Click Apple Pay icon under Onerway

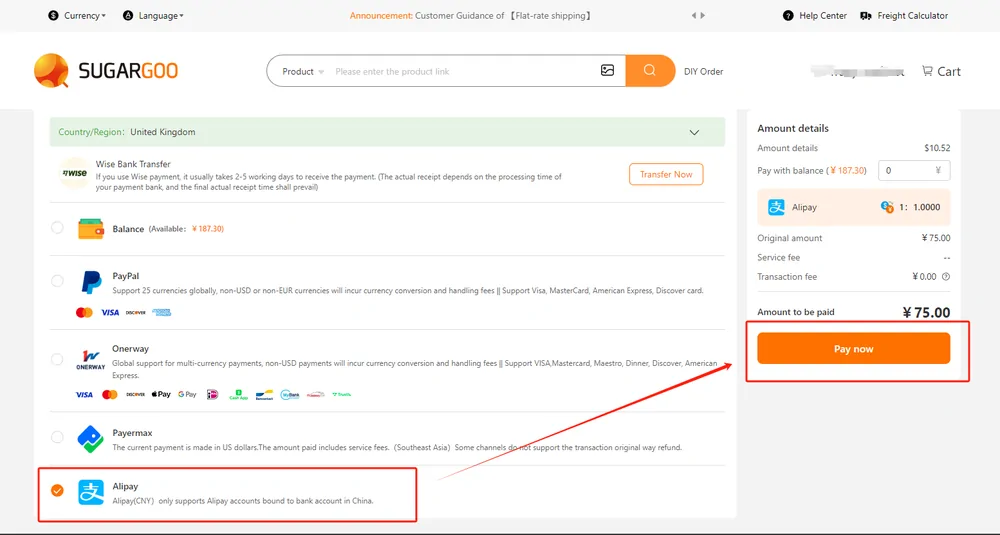click(161, 394)
